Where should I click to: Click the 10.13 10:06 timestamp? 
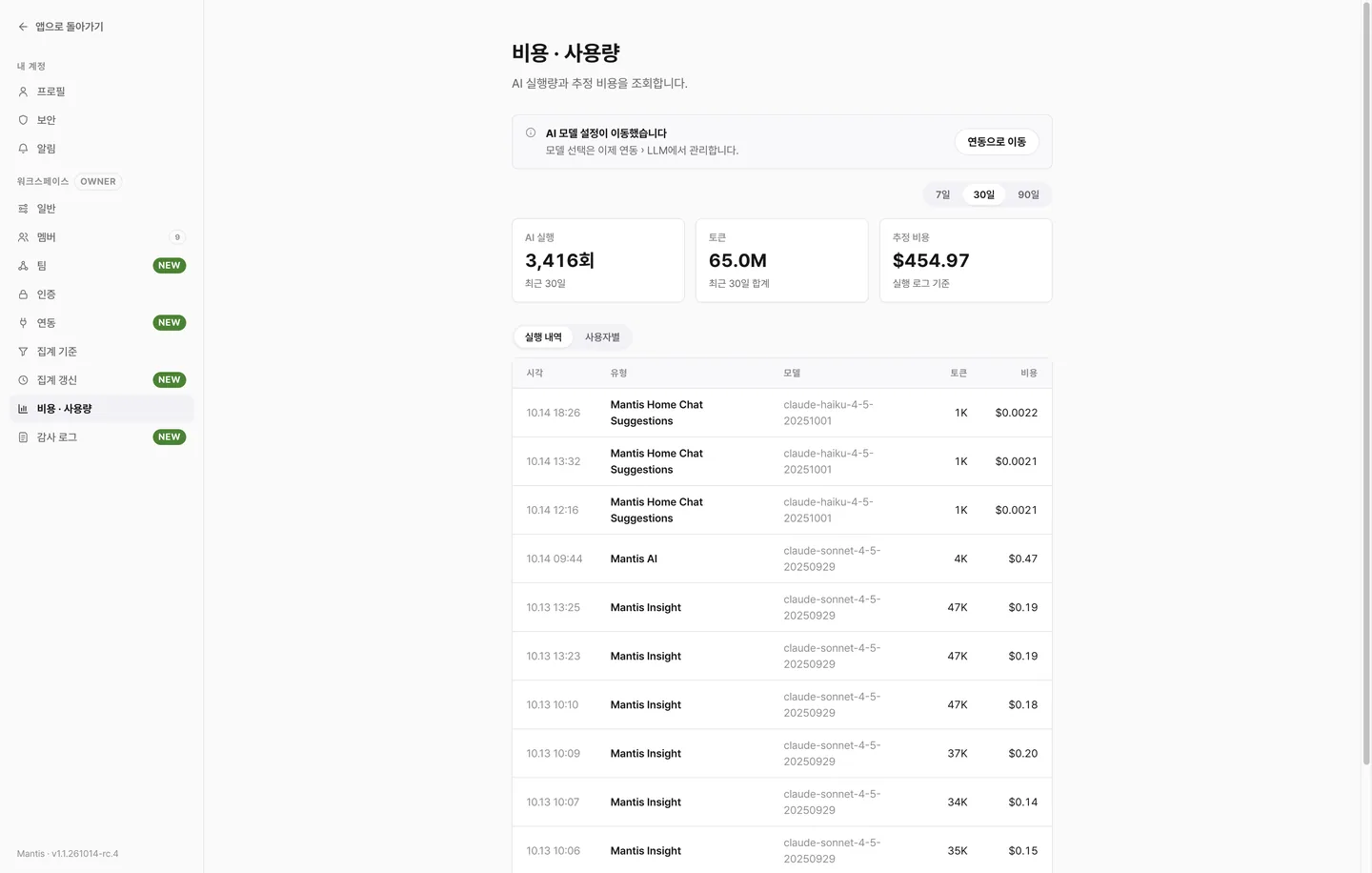coord(554,850)
